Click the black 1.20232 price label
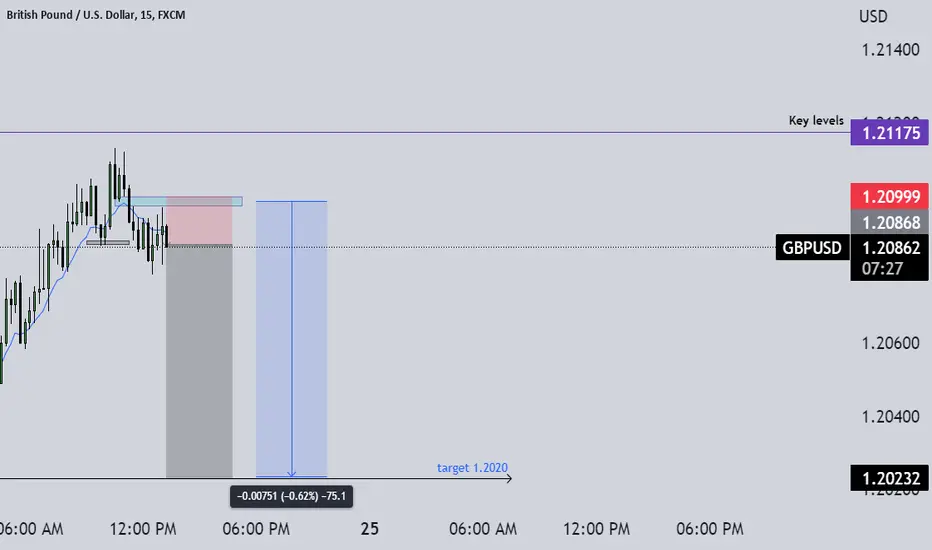The image size is (932, 550). (x=889, y=478)
